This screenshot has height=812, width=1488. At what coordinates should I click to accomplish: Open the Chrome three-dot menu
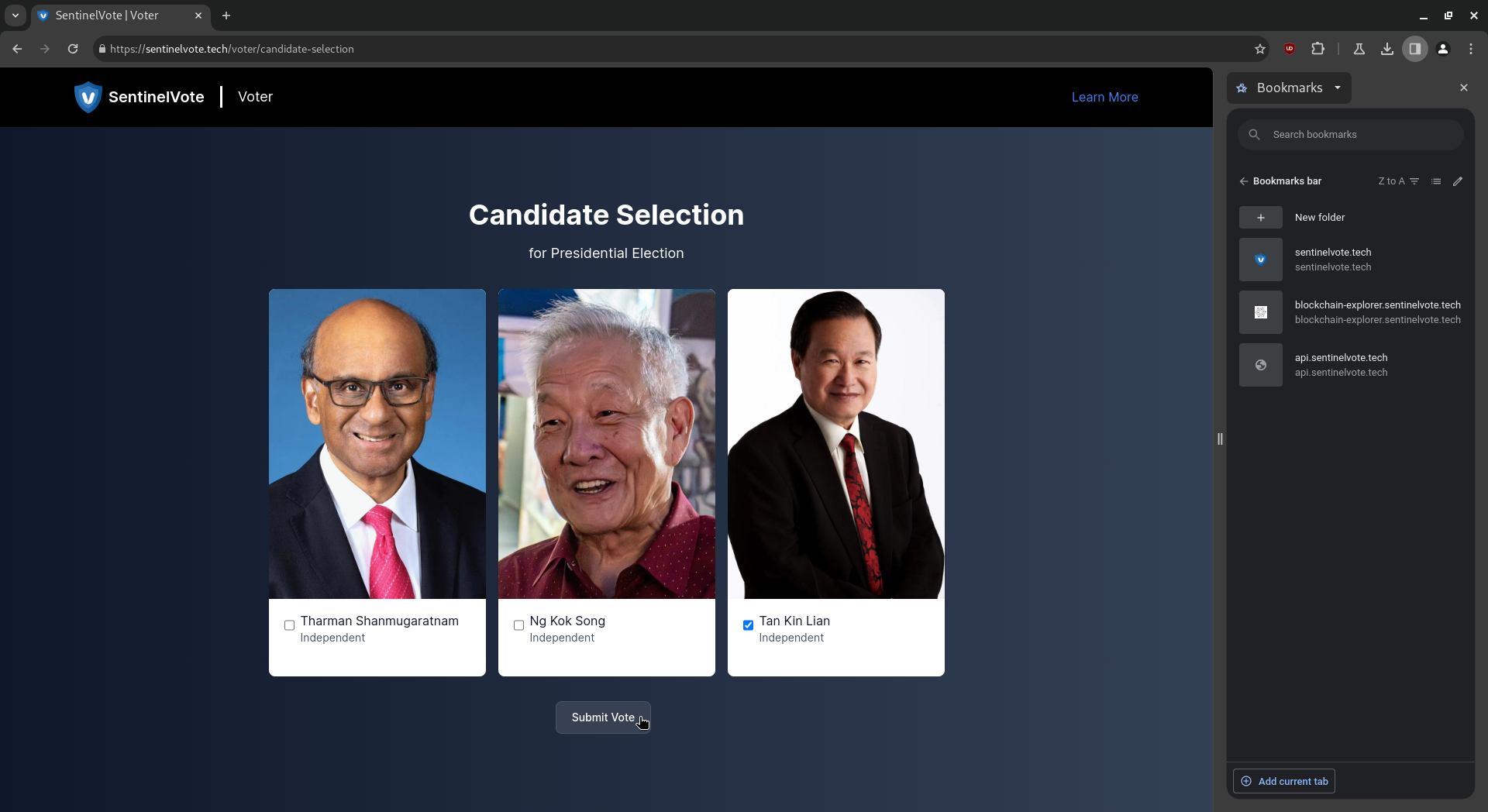1470,49
